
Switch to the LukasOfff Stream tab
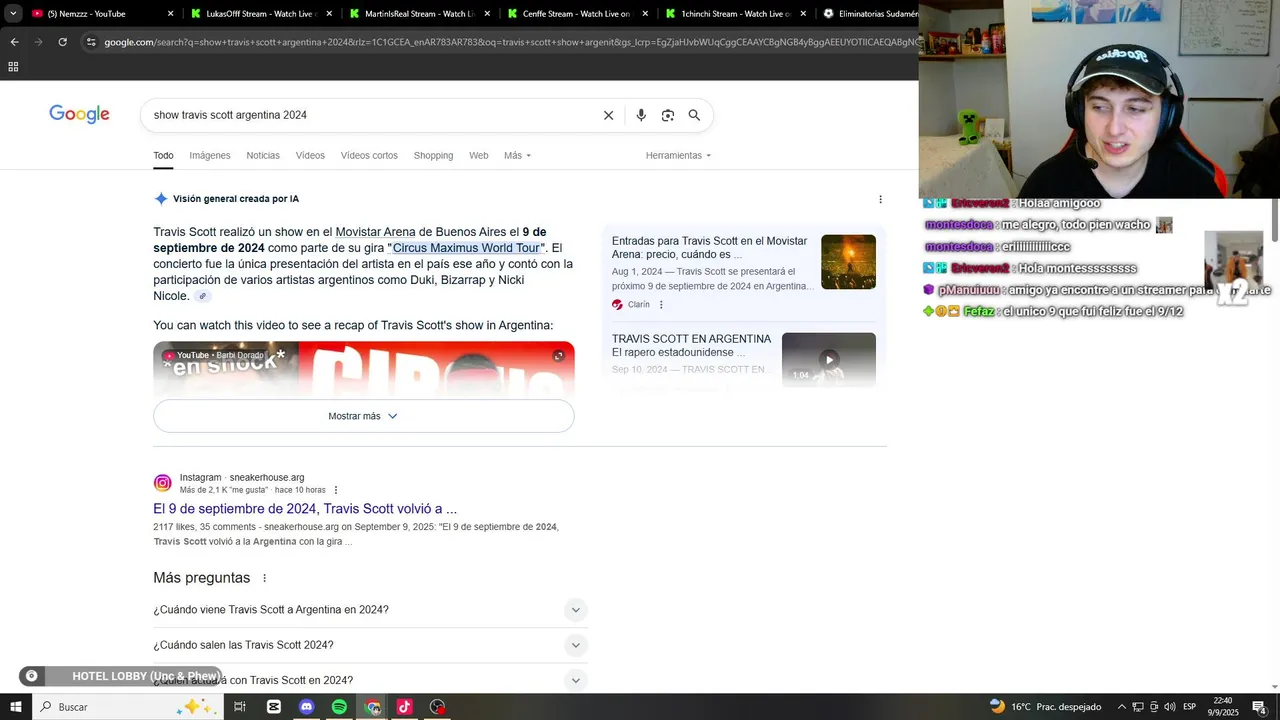point(260,14)
